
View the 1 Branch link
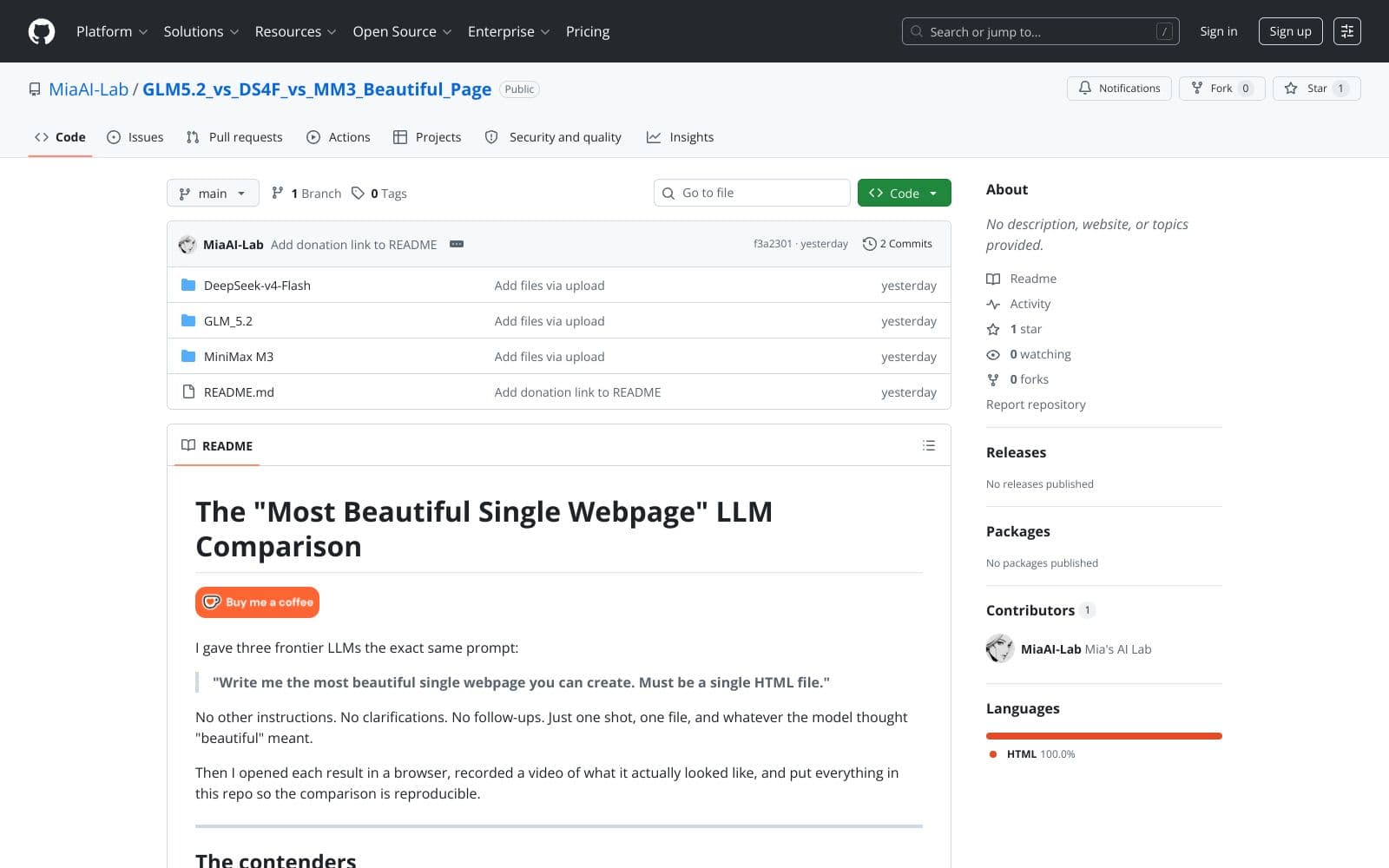306,193
